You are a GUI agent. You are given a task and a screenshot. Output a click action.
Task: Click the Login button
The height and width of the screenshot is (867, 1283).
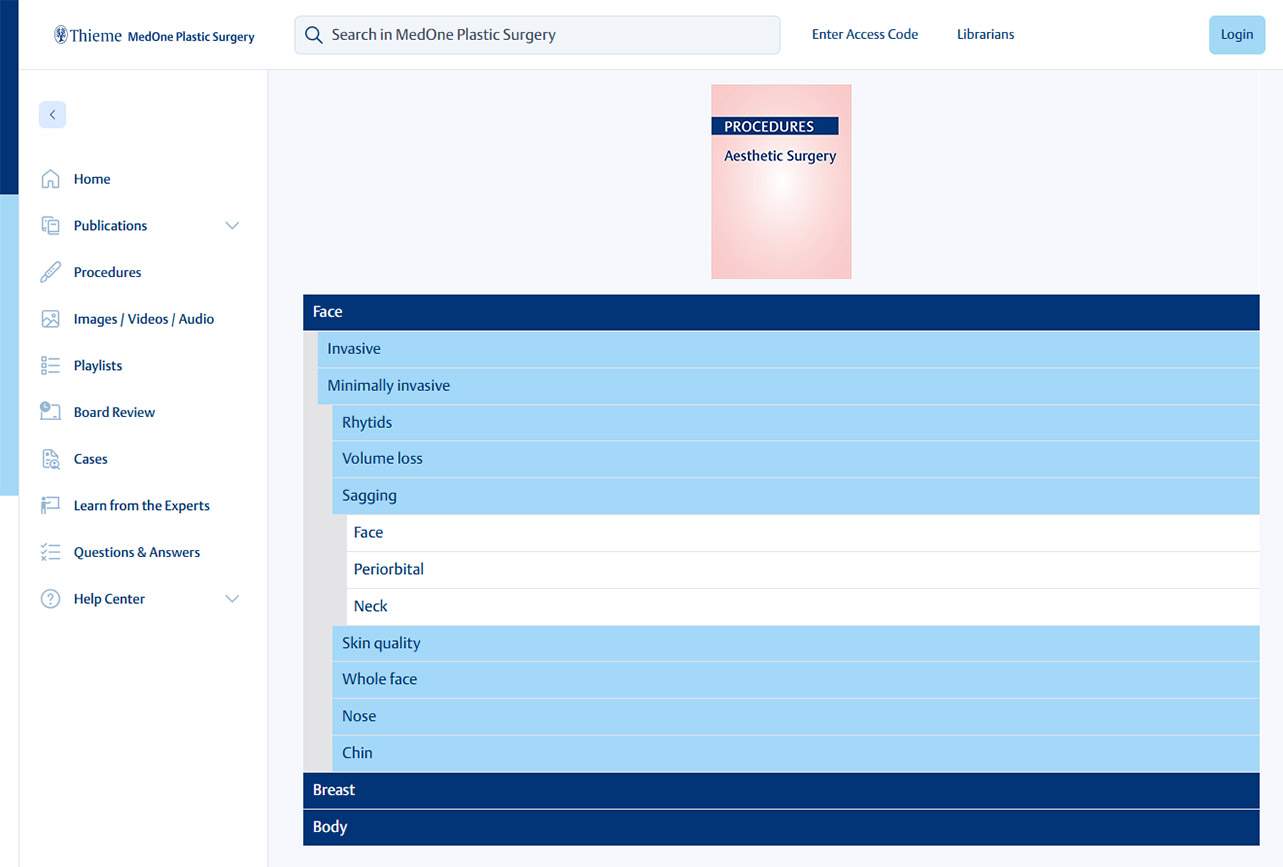pos(1236,34)
